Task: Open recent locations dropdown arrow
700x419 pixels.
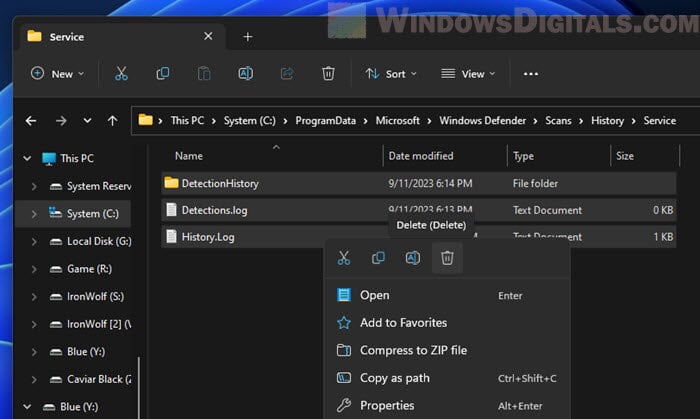Action: click(87, 120)
